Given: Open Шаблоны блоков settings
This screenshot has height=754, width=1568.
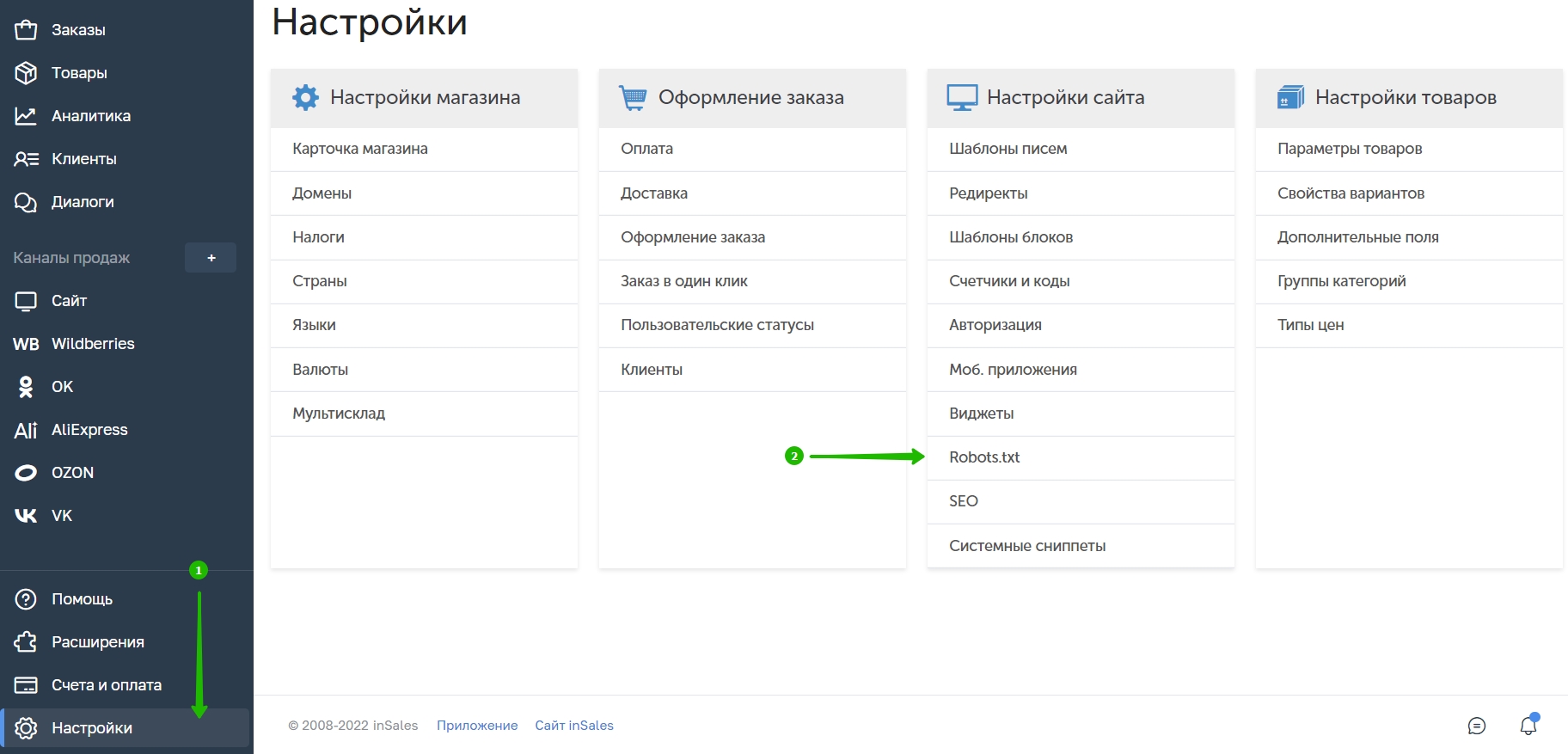Looking at the screenshot, I should [1081, 237].
